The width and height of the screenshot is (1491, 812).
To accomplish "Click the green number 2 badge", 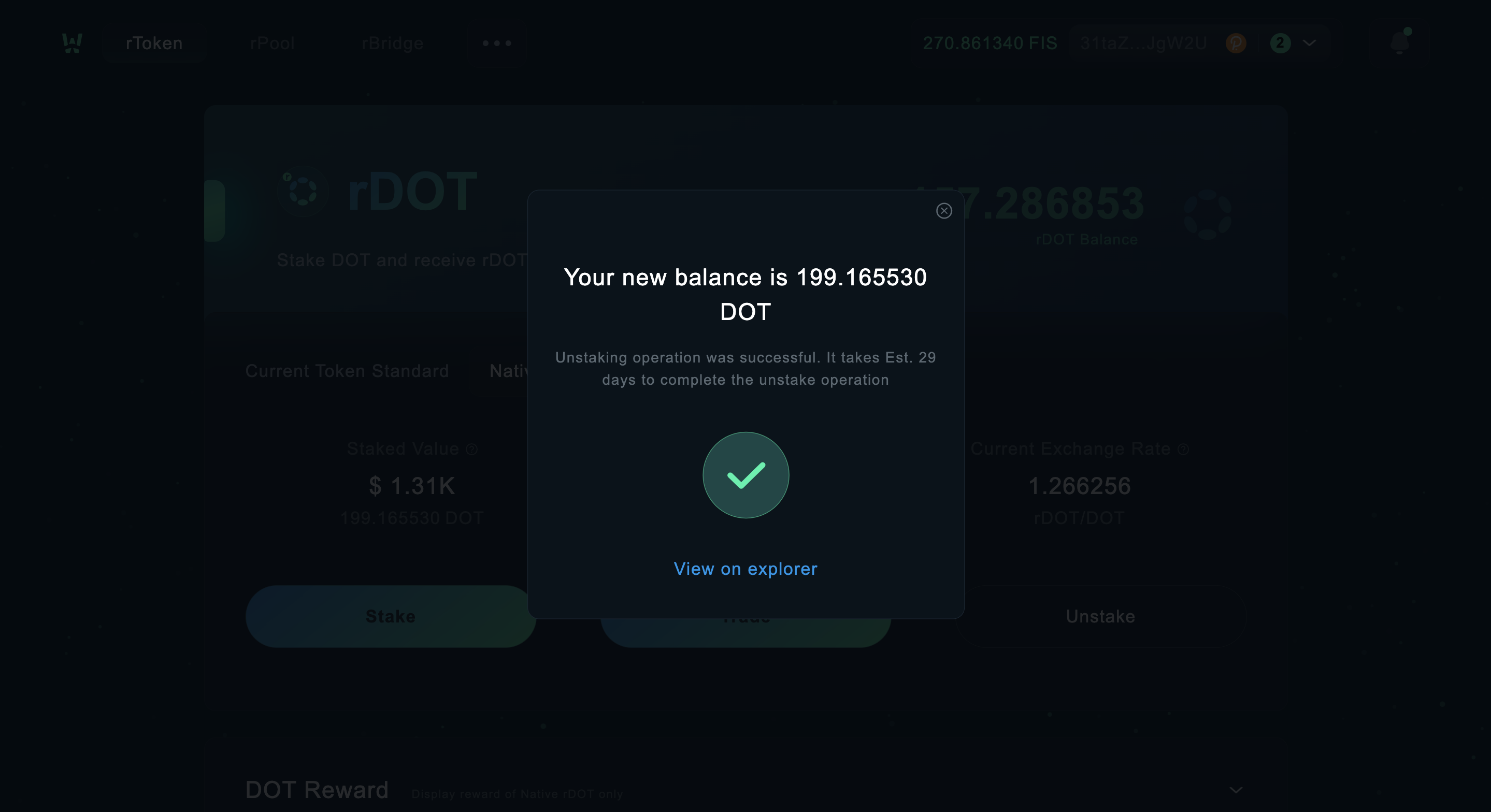I will (1280, 43).
